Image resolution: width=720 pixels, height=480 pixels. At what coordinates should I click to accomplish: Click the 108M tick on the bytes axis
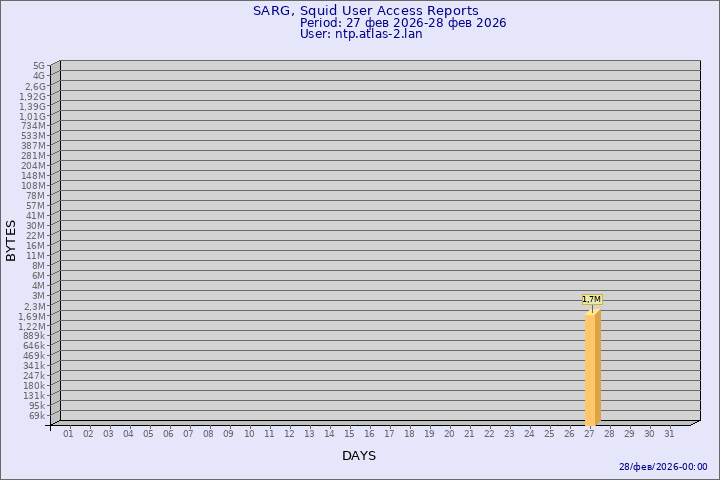[x=33, y=186]
